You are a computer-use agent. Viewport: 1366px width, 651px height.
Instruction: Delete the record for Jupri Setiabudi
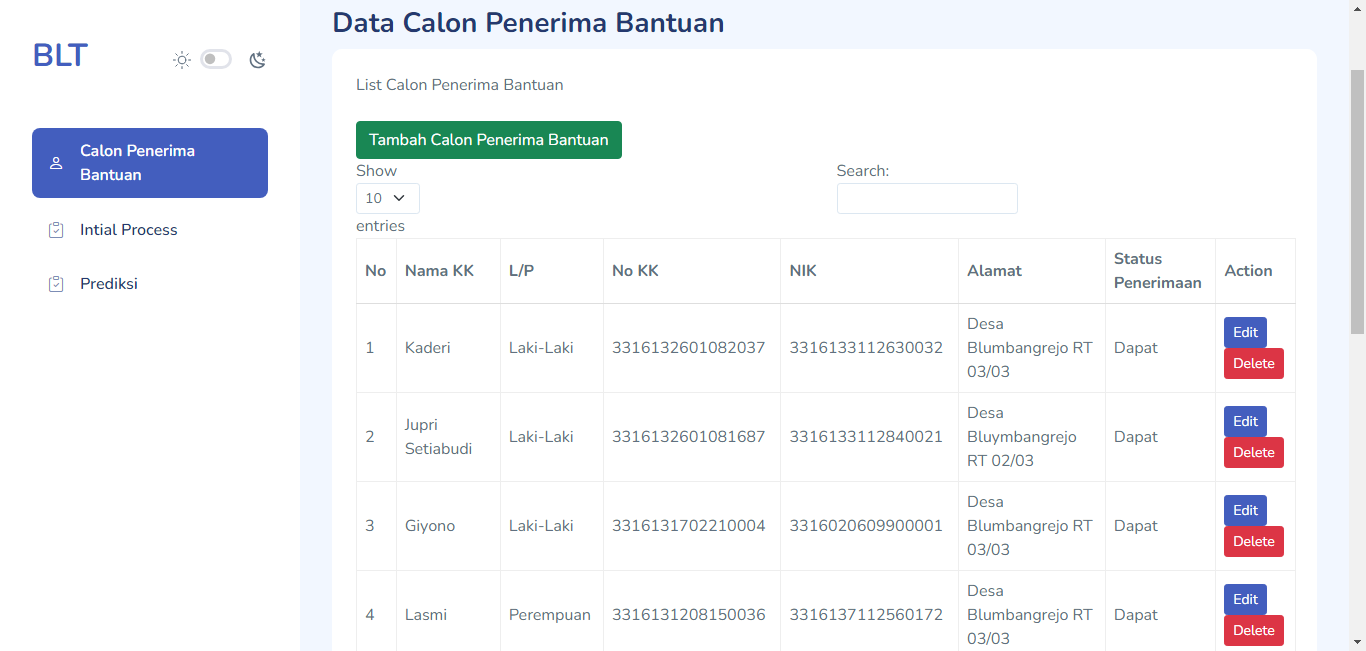click(1253, 452)
